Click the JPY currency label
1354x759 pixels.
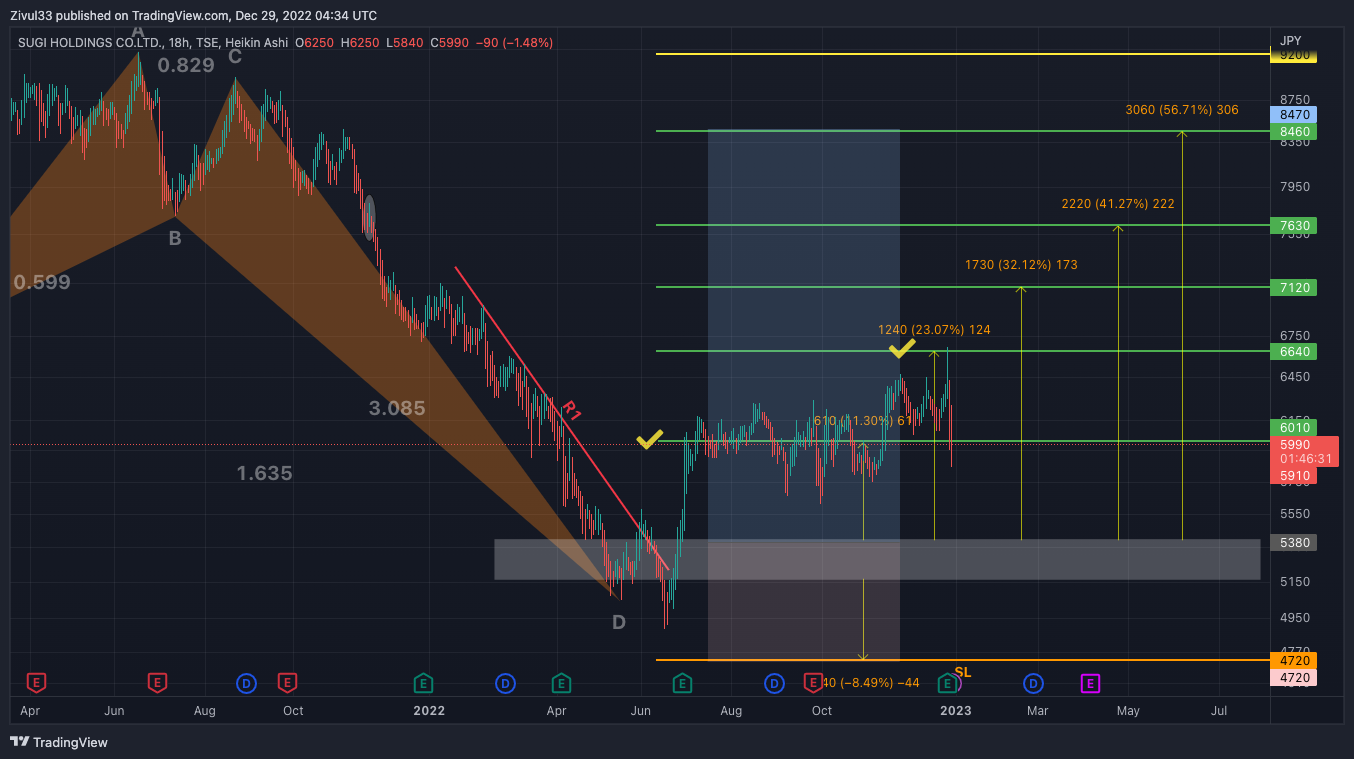pos(1291,41)
